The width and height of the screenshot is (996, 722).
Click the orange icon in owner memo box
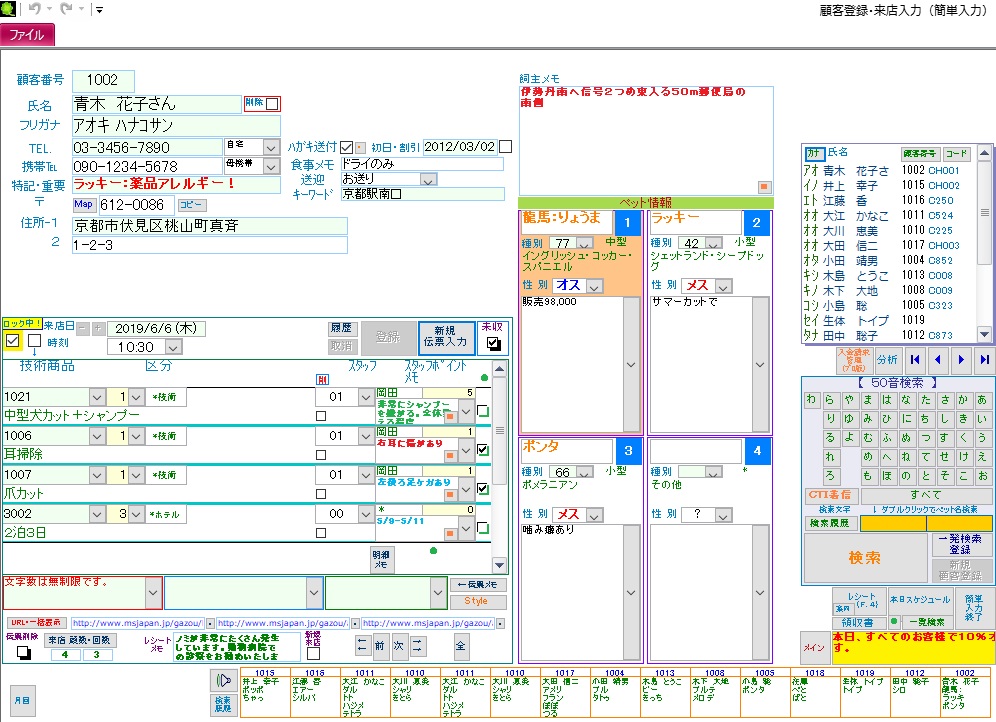(765, 187)
